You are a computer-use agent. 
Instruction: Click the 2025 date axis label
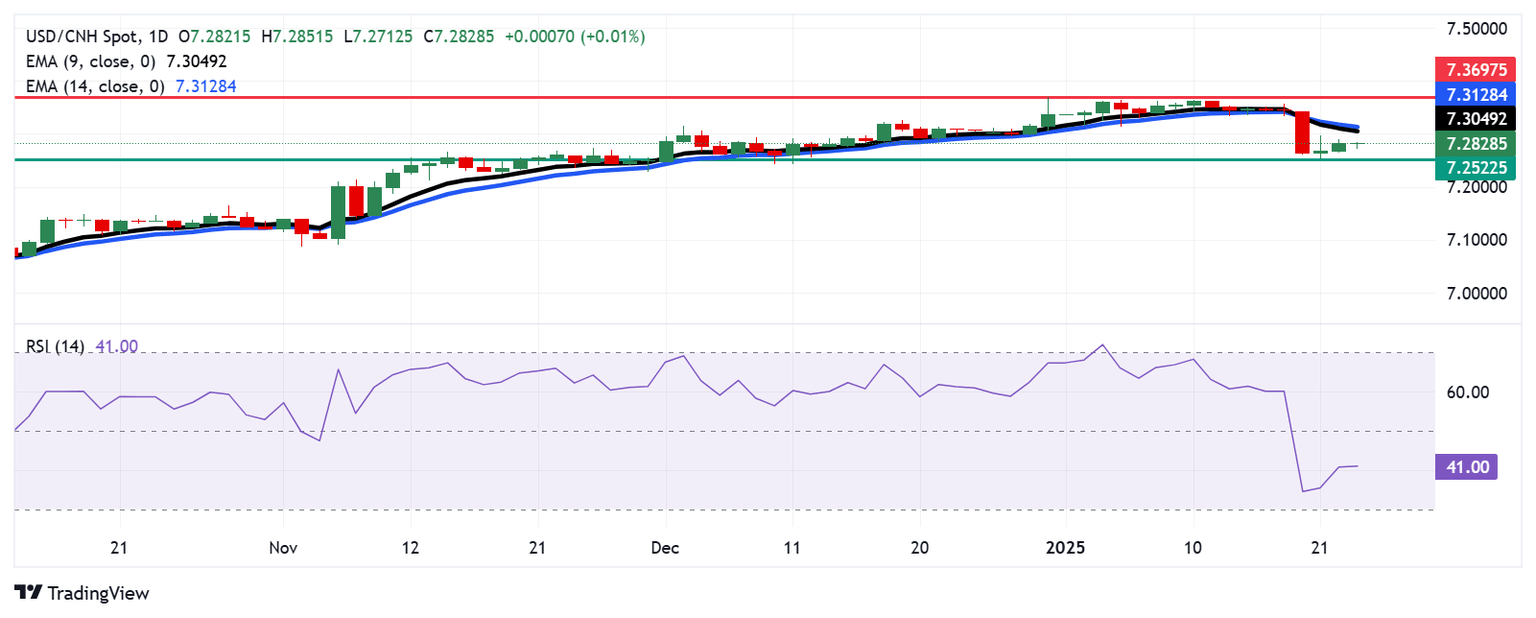1065,548
